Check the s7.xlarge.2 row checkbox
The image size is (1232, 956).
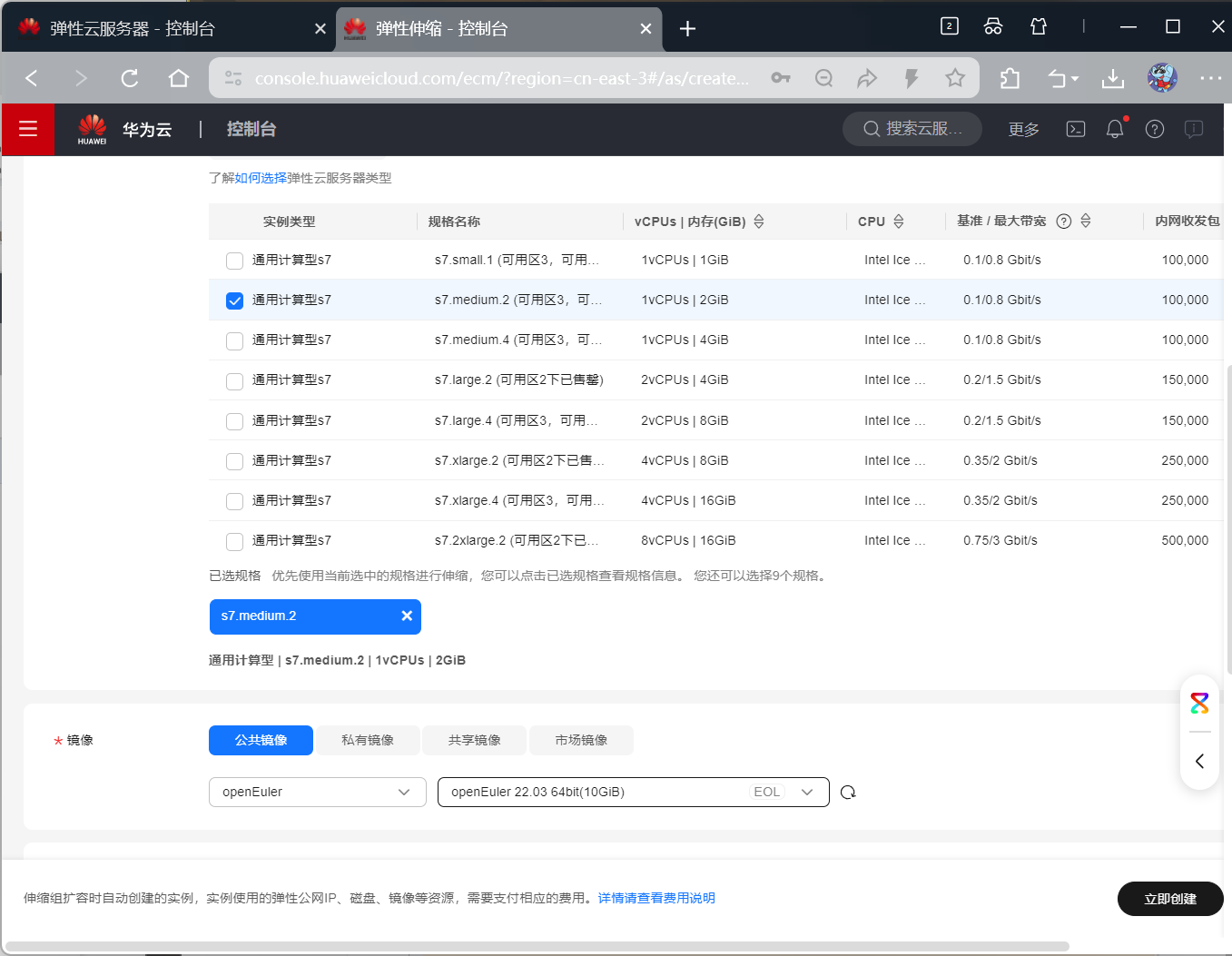[x=234, y=461]
